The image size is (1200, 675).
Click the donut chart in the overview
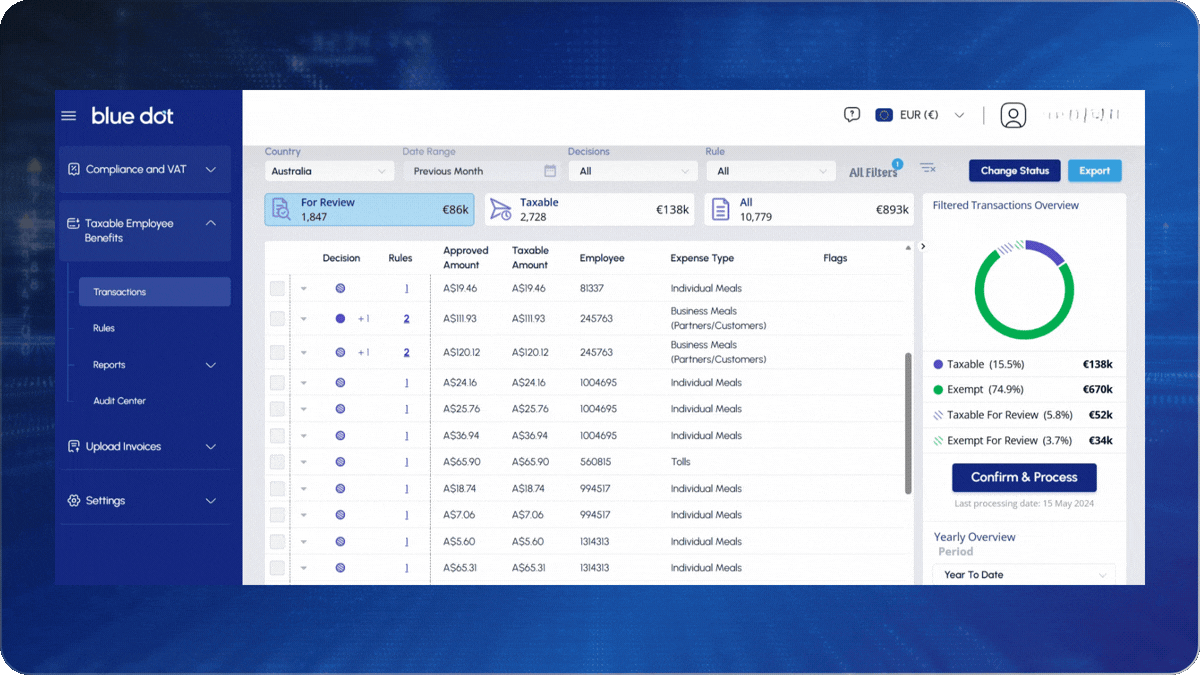(x=1024, y=290)
